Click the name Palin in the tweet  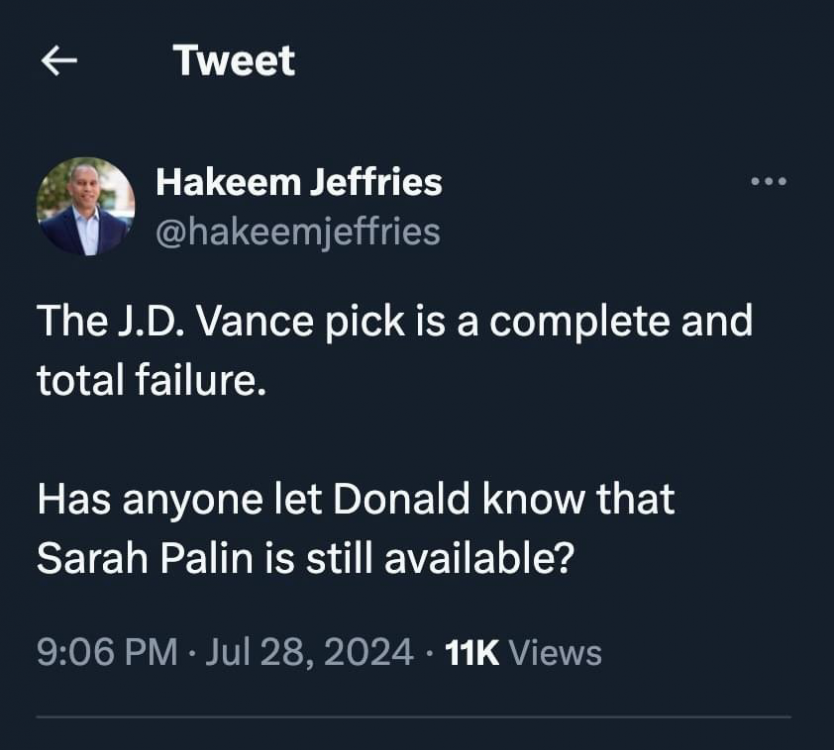pos(196,559)
